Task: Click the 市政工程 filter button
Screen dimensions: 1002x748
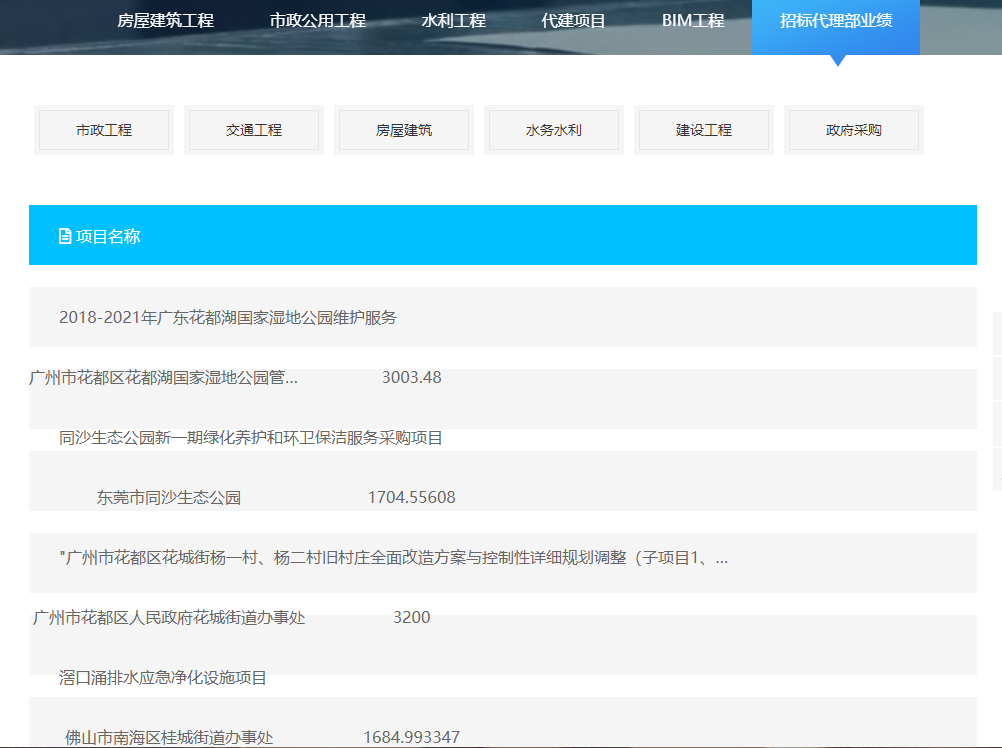Action: point(104,130)
